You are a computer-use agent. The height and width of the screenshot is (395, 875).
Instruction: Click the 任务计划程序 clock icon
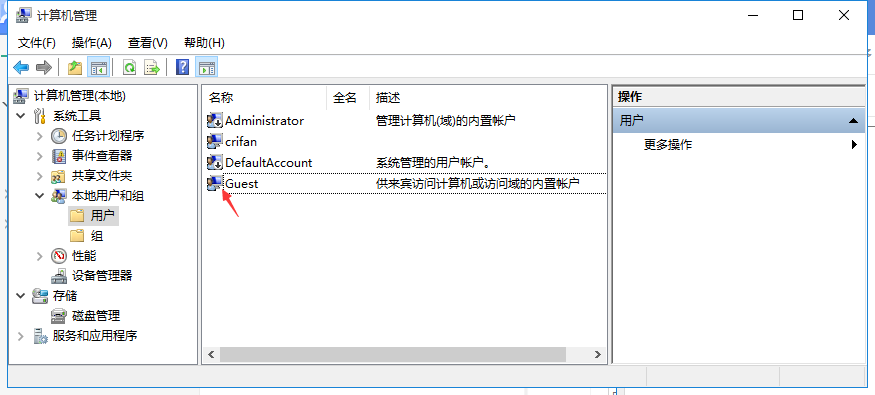pyautogui.click(x=59, y=136)
